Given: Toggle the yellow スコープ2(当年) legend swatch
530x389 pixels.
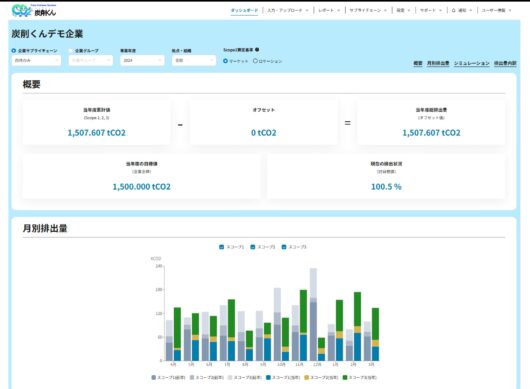Looking at the screenshot, I should 307,378.
